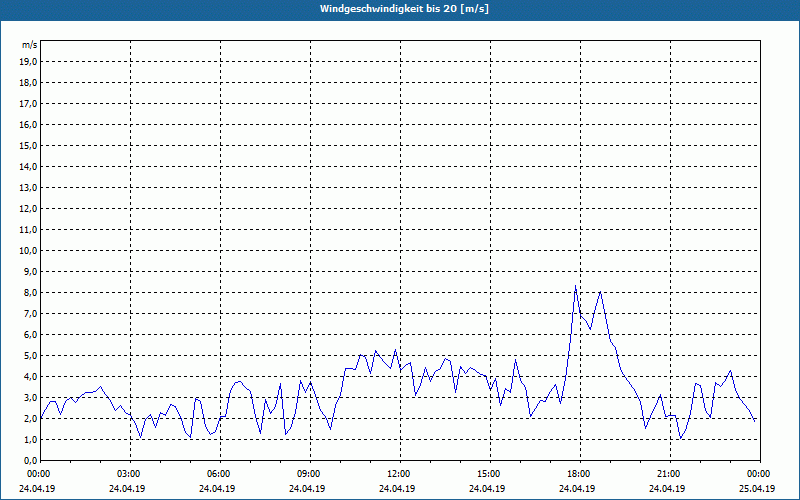Screen dimensions: 800x500
Task: Click the 13,0 y-axis label
Action: pyautogui.click(x=28, y=187)
